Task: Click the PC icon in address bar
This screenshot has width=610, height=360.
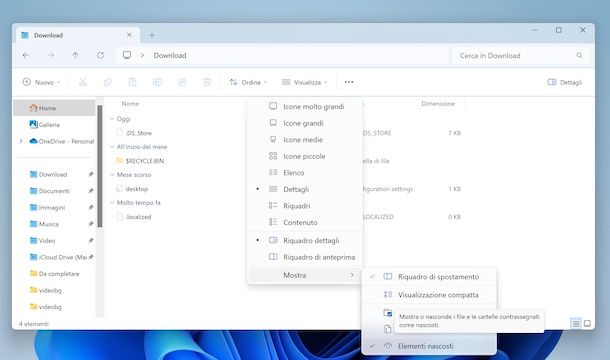Action: click(127, 55)
